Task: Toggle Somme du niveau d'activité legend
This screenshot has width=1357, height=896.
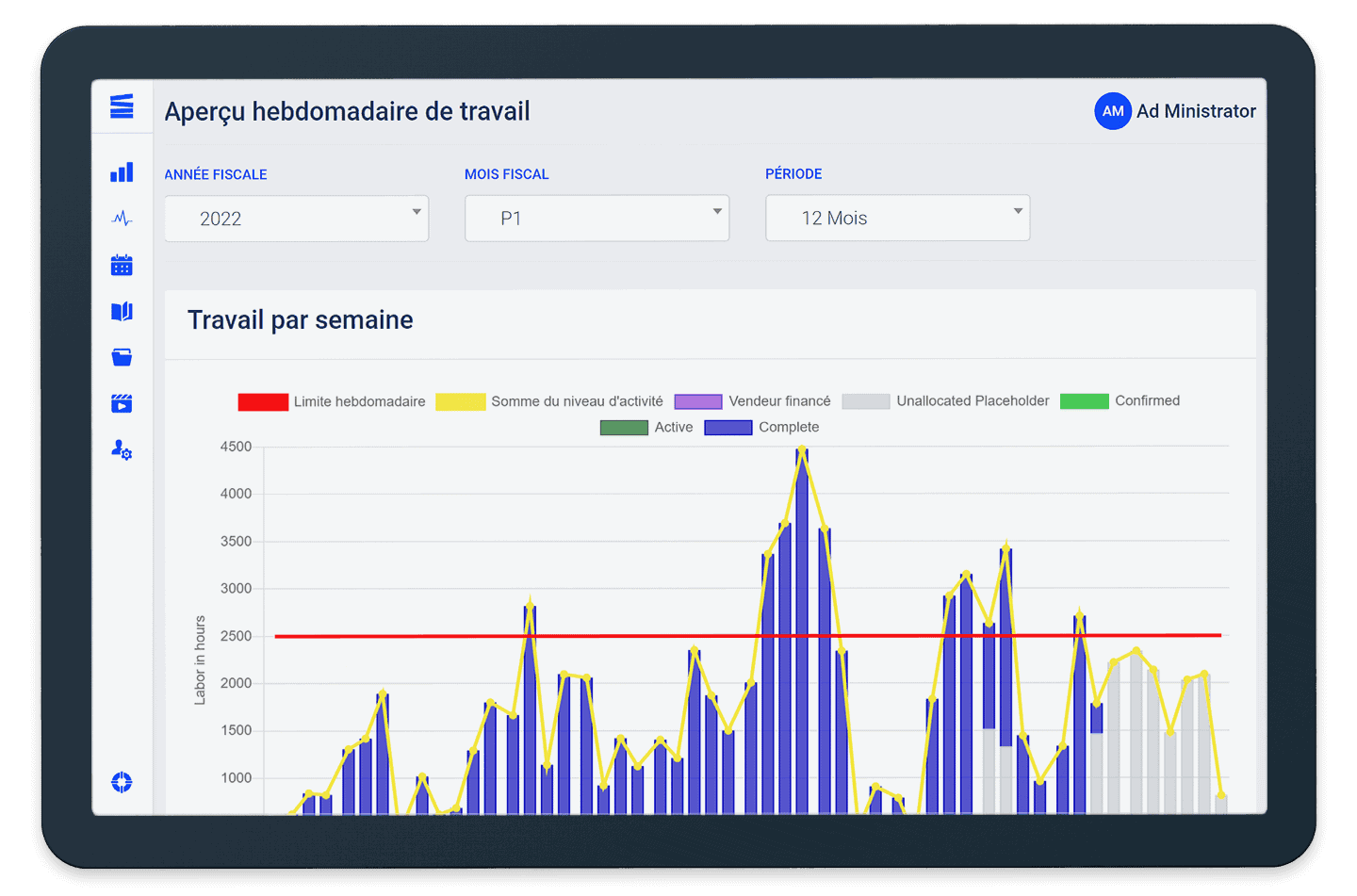Action: 549,401
